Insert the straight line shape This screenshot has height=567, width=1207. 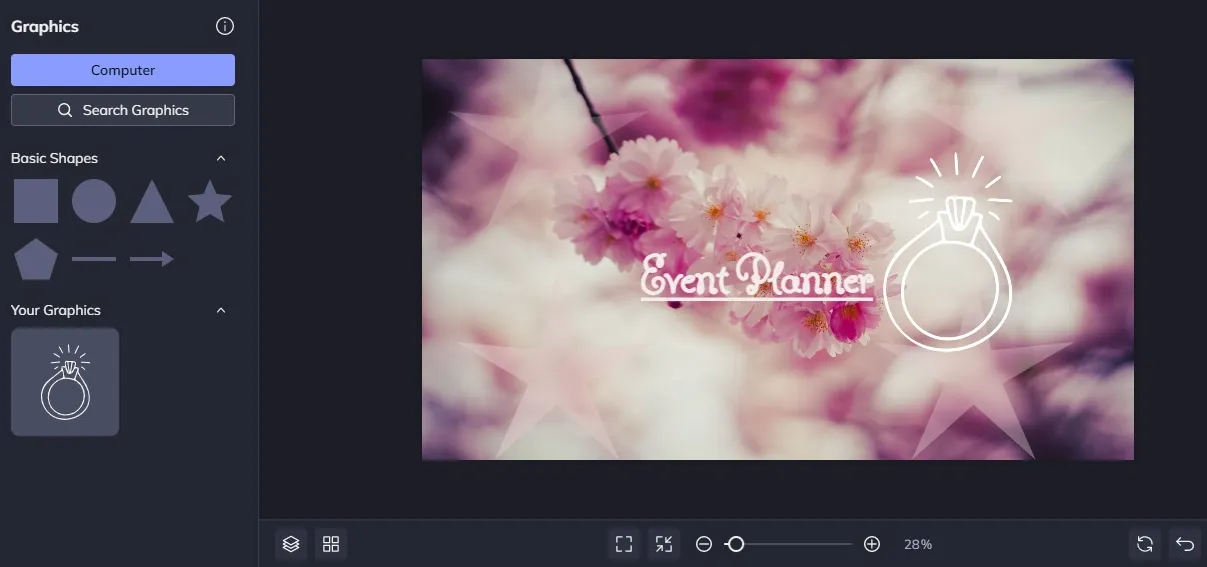coord(94,259)
